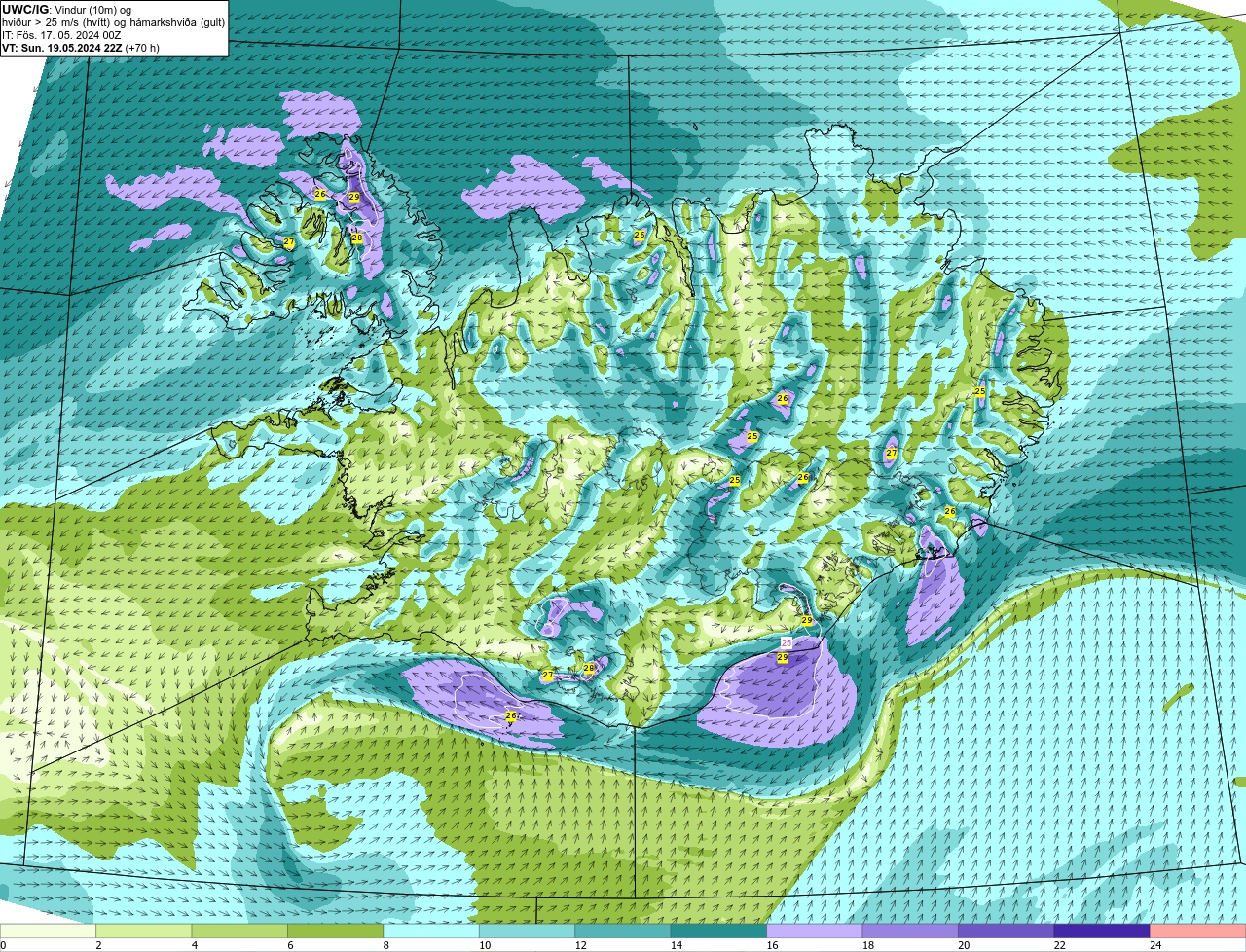Pick the 12–14 m/s teal scale swatch

pyautogui.click(x=623, y=932)
